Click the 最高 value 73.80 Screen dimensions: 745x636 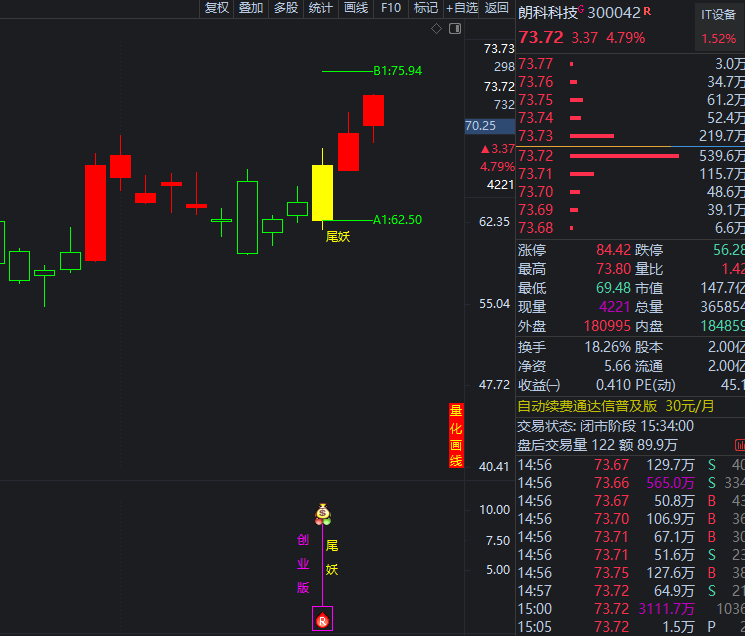(x=613, y=269)
